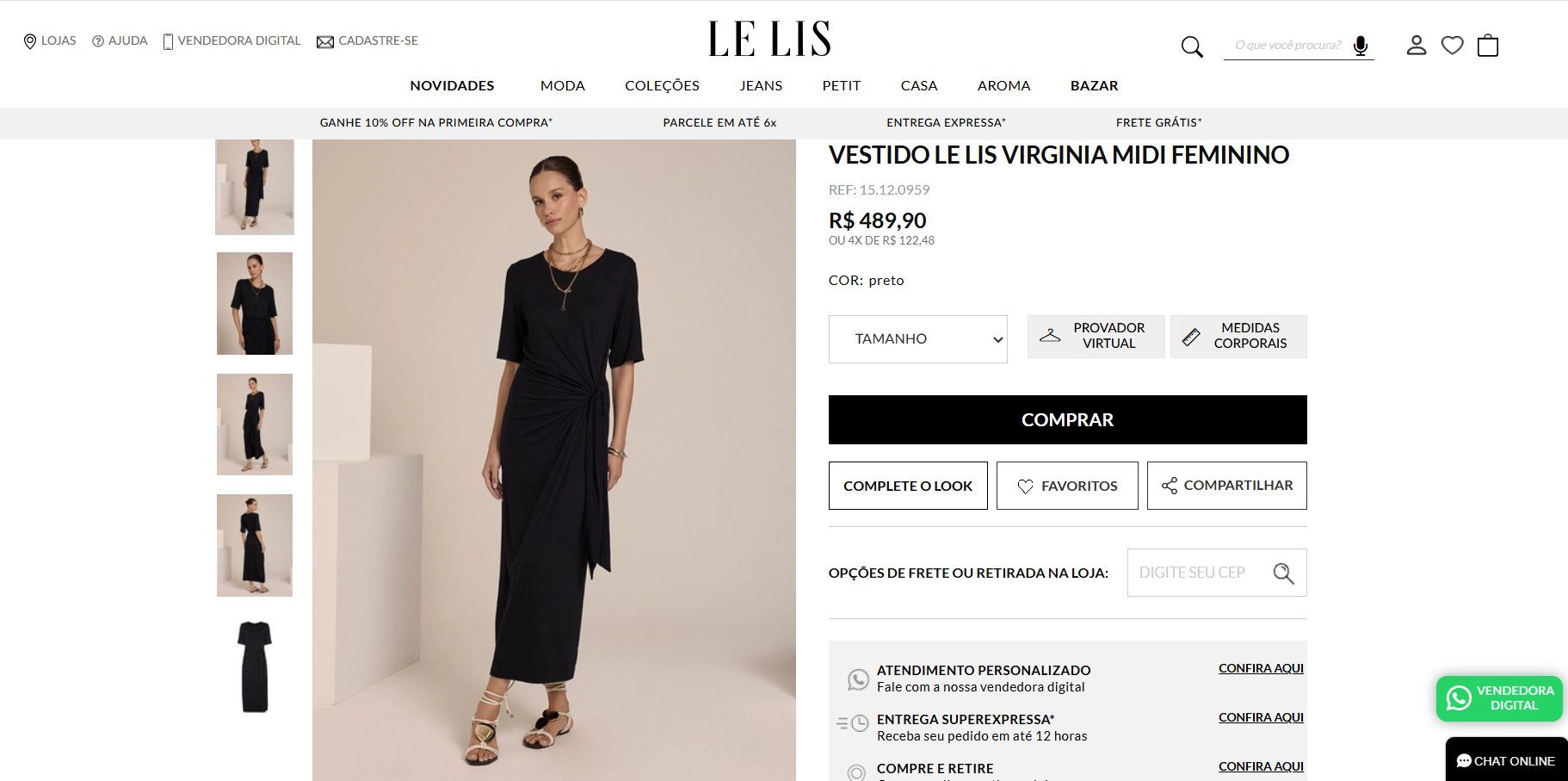Expand the Tamanho size dropdown
This screenshot has height=781, width=1568.
[917, 339]
